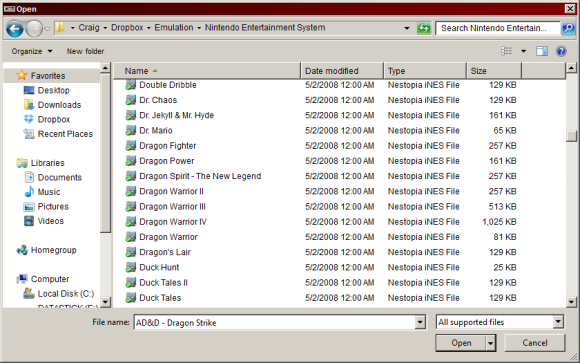Cancel the Open dialog
Image resolution: width=580 pixels, height=363 pixels.
pos(535,343)
